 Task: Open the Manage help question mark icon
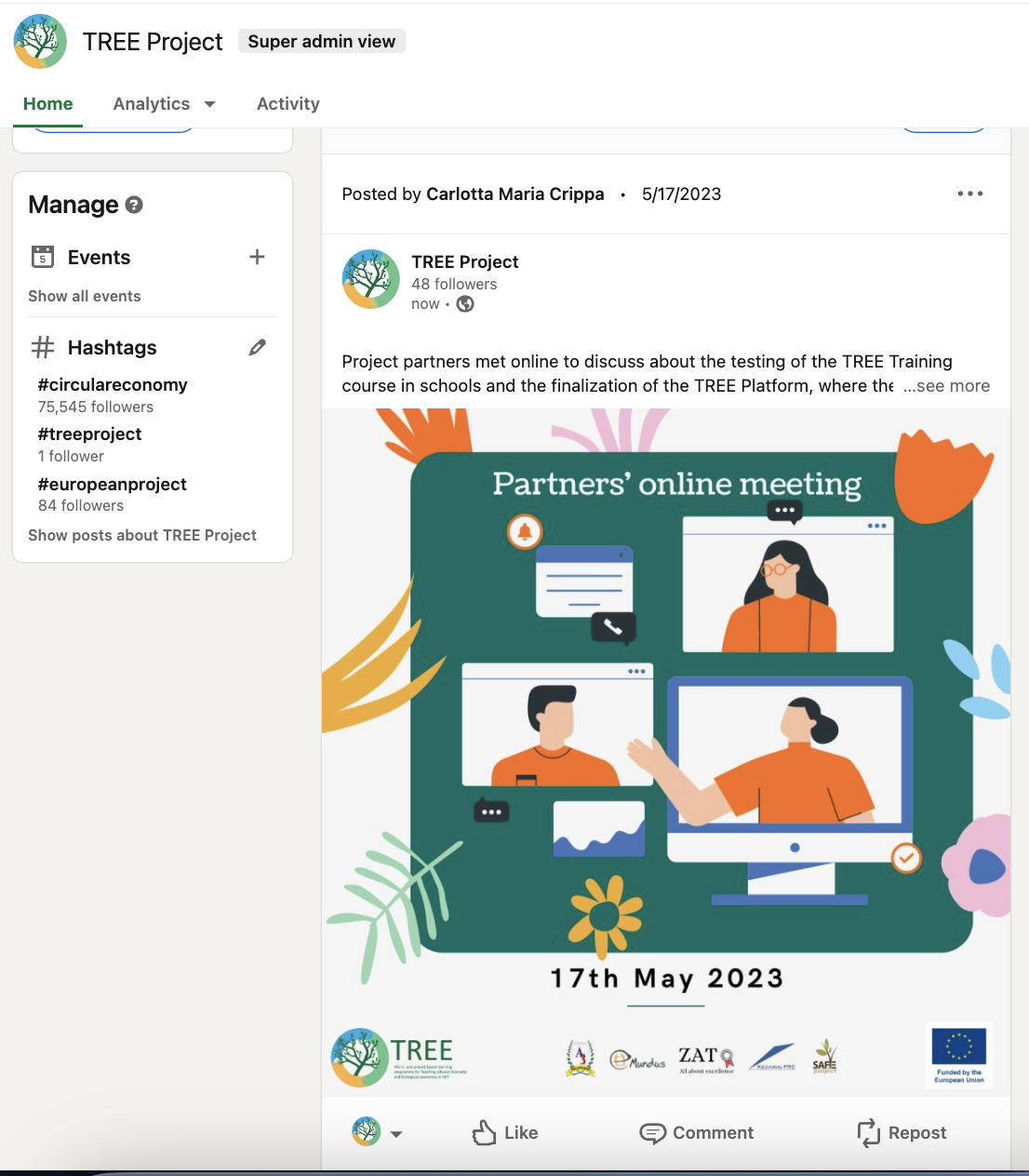pos(134,205)
